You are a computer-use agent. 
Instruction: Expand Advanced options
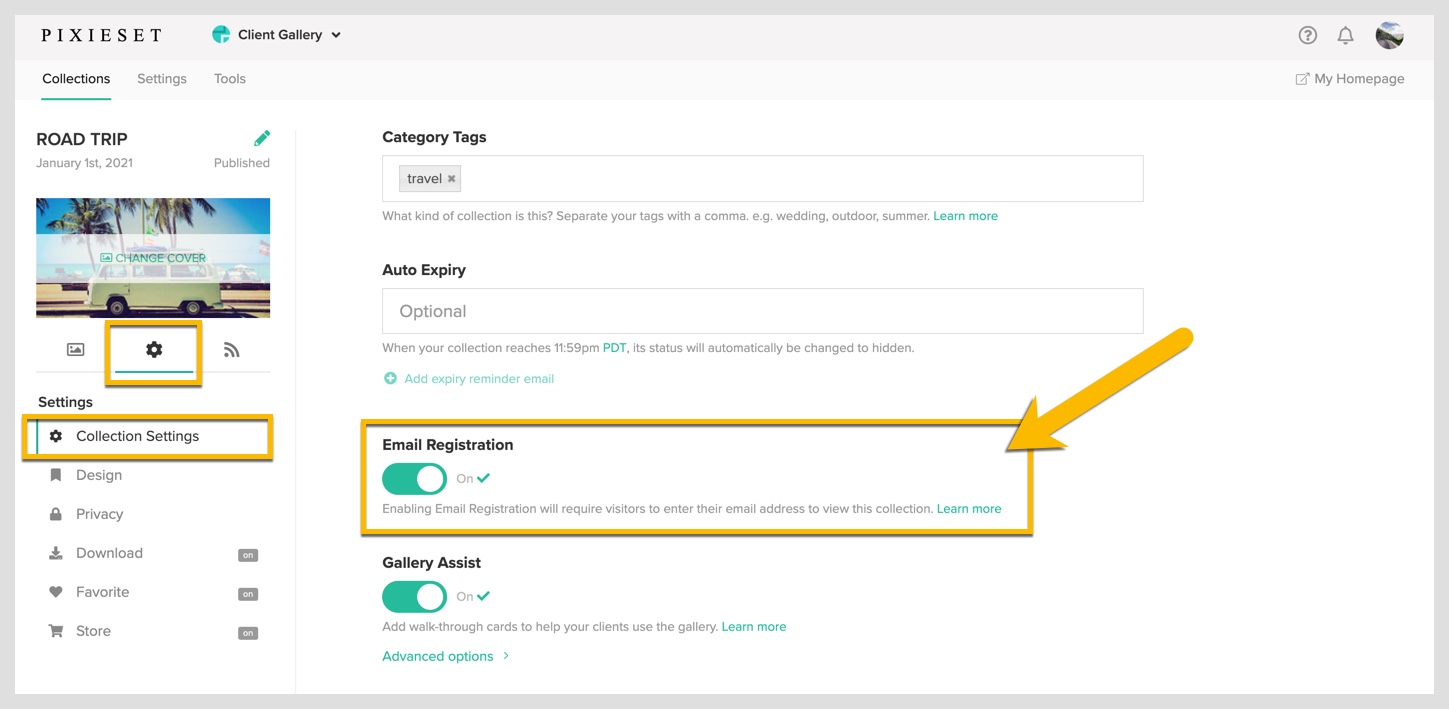pyautogui.click(x=446, y=656)
